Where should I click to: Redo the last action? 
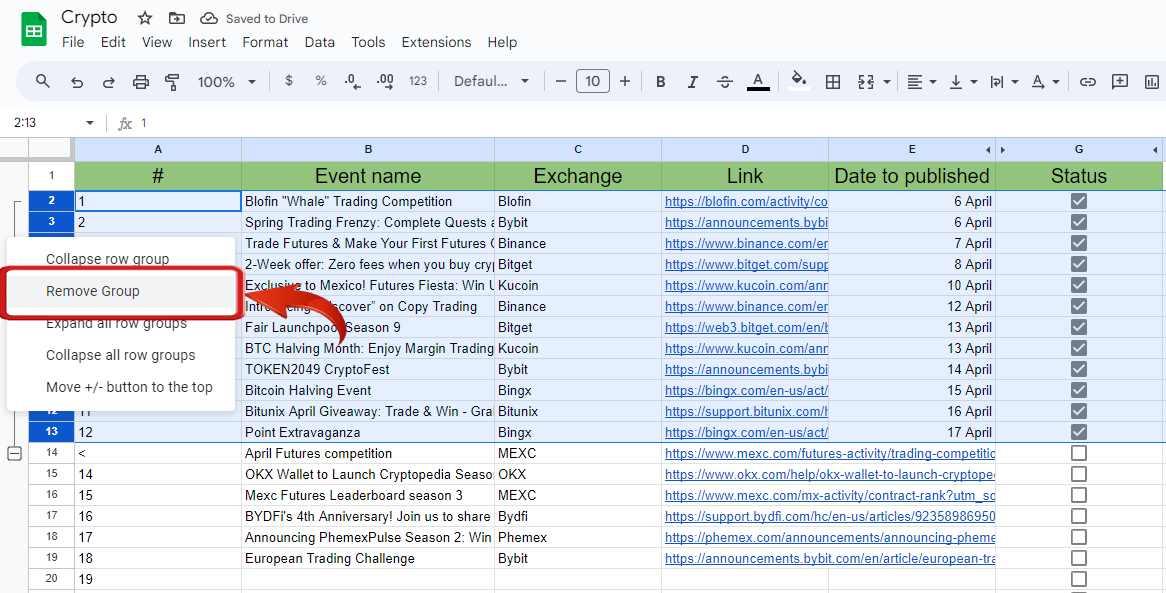click(109, 82)
